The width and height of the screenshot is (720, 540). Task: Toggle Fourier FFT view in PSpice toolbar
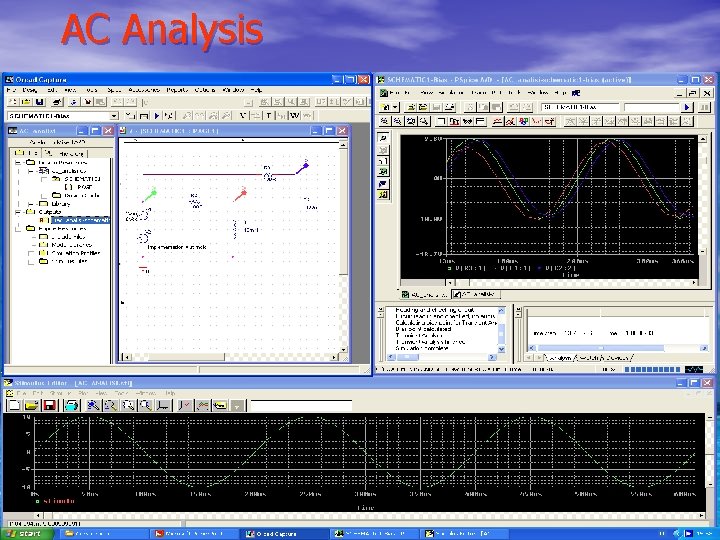pyautogui.click(x=455, y=121)
